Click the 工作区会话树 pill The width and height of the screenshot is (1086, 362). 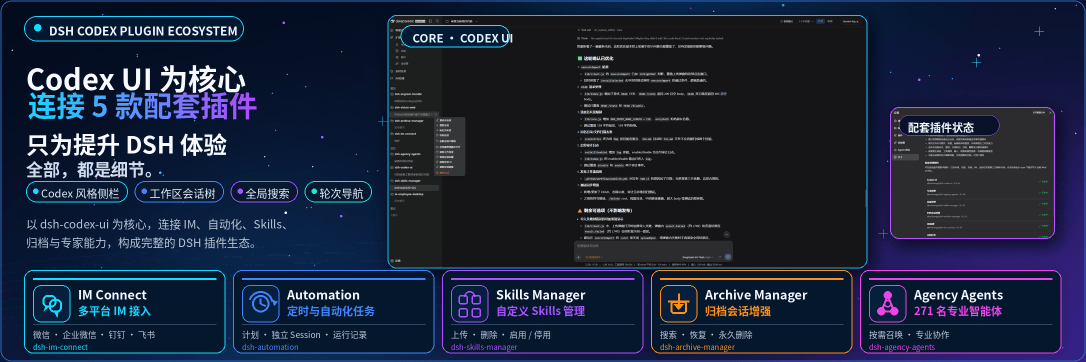[179, 193]
